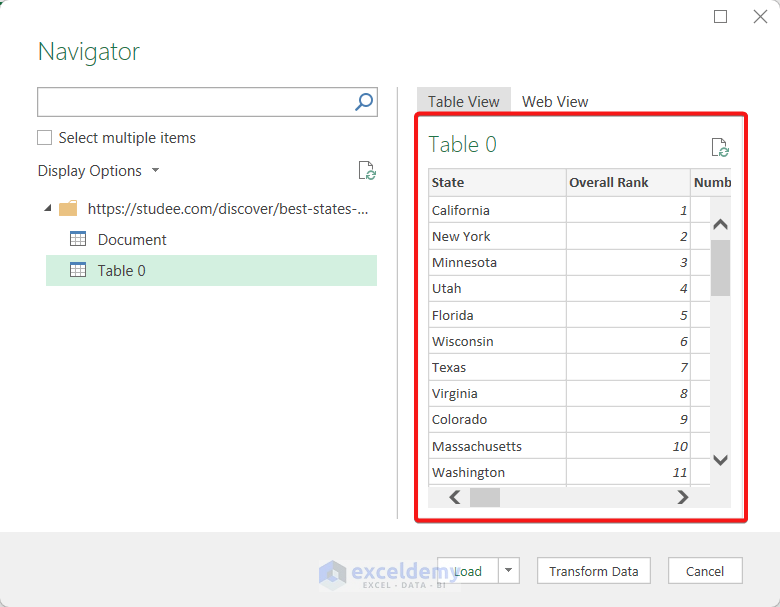Switch to the Web View tab
This screenshot has width=780, height=607.
[555, 101]
